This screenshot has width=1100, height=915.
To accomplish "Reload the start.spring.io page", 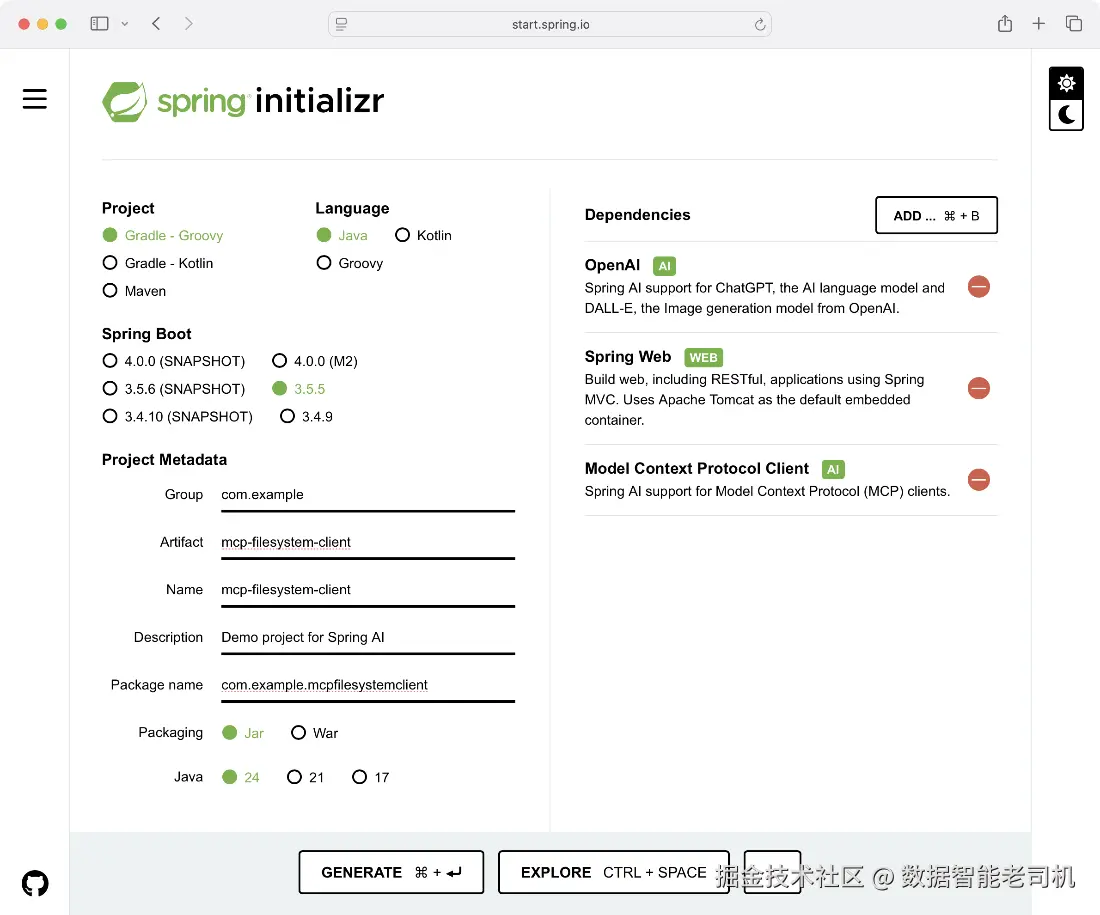I will coord(760,25).
